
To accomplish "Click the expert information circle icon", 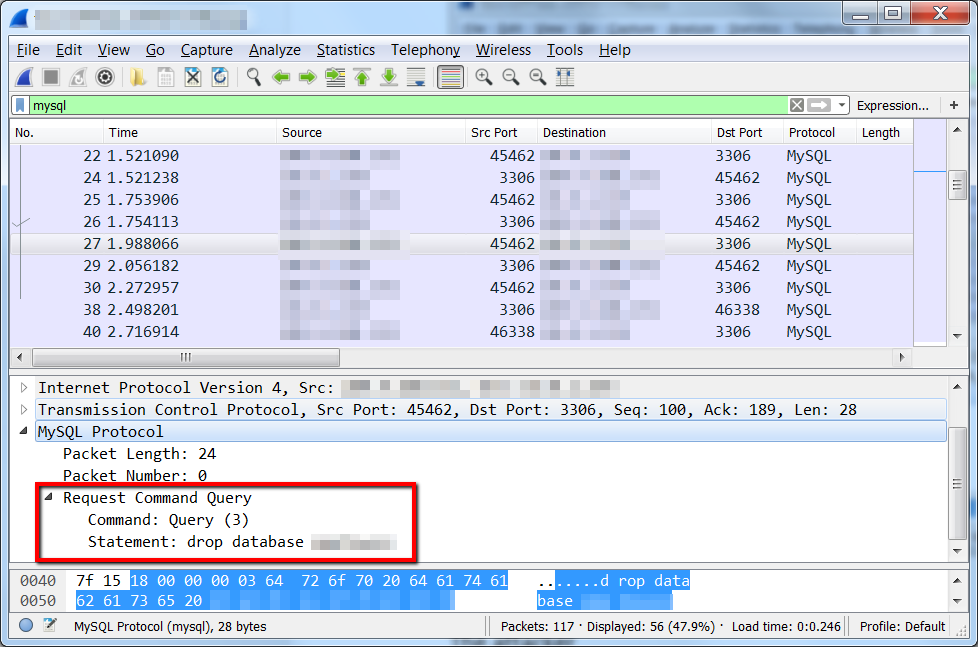I will pos(26,626).
